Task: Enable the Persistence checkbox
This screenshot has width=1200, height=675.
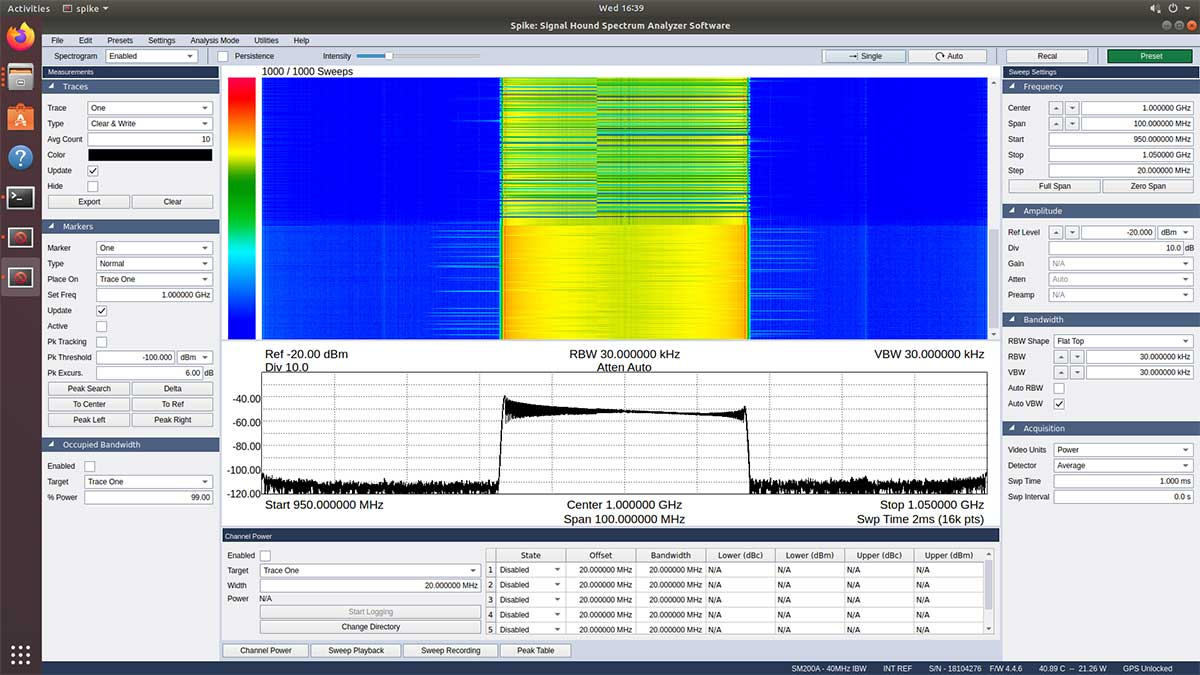Action: (224, 56)
